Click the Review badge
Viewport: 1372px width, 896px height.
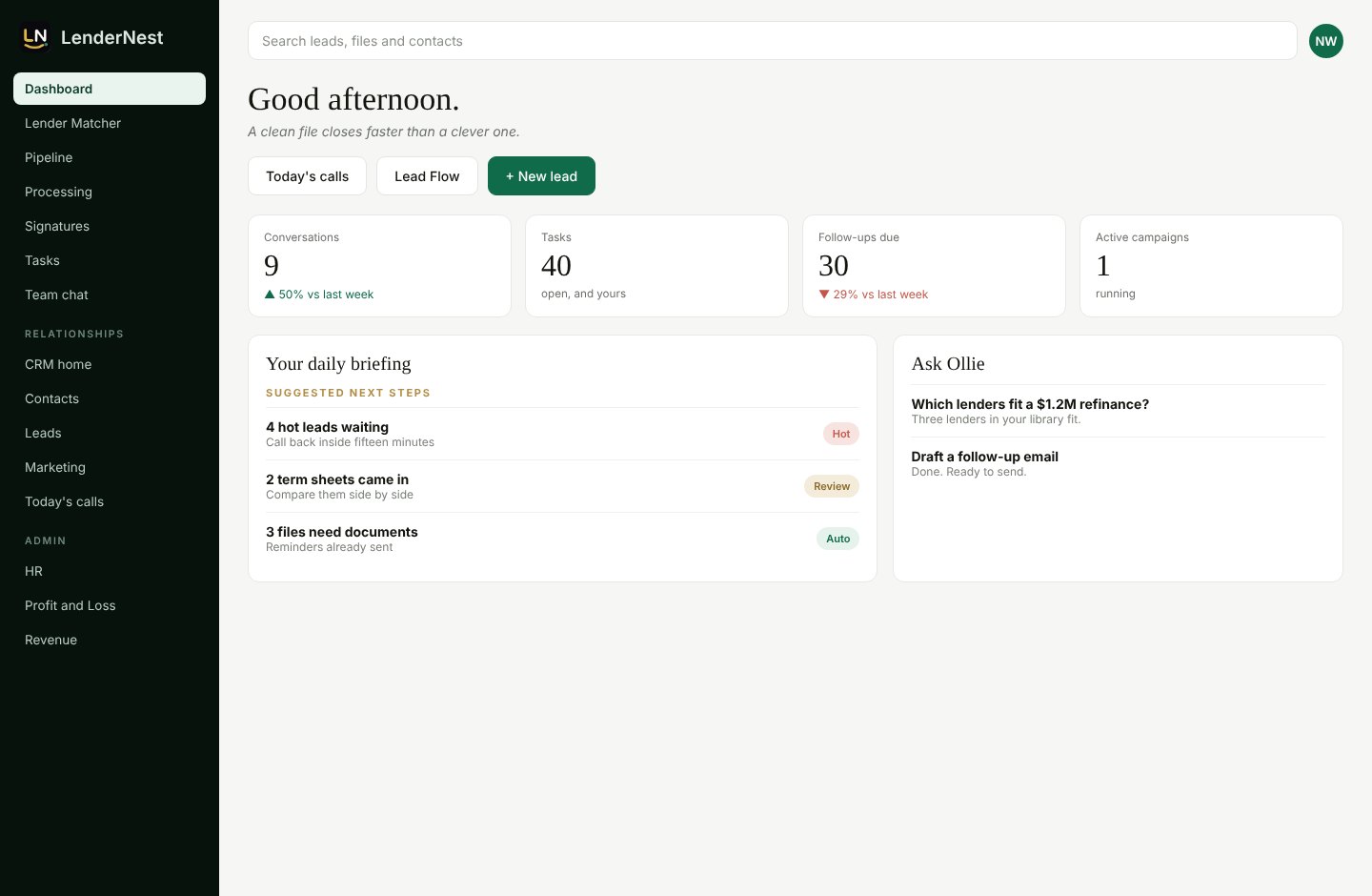coord(832,486)
